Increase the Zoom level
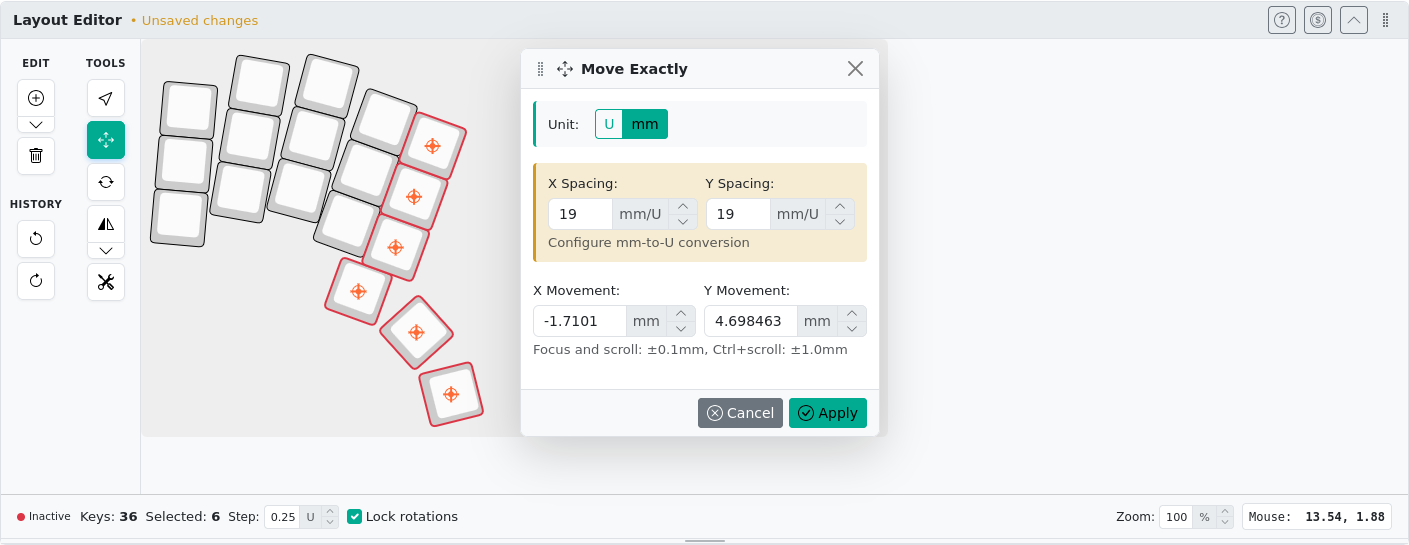 coord(1225,512)
